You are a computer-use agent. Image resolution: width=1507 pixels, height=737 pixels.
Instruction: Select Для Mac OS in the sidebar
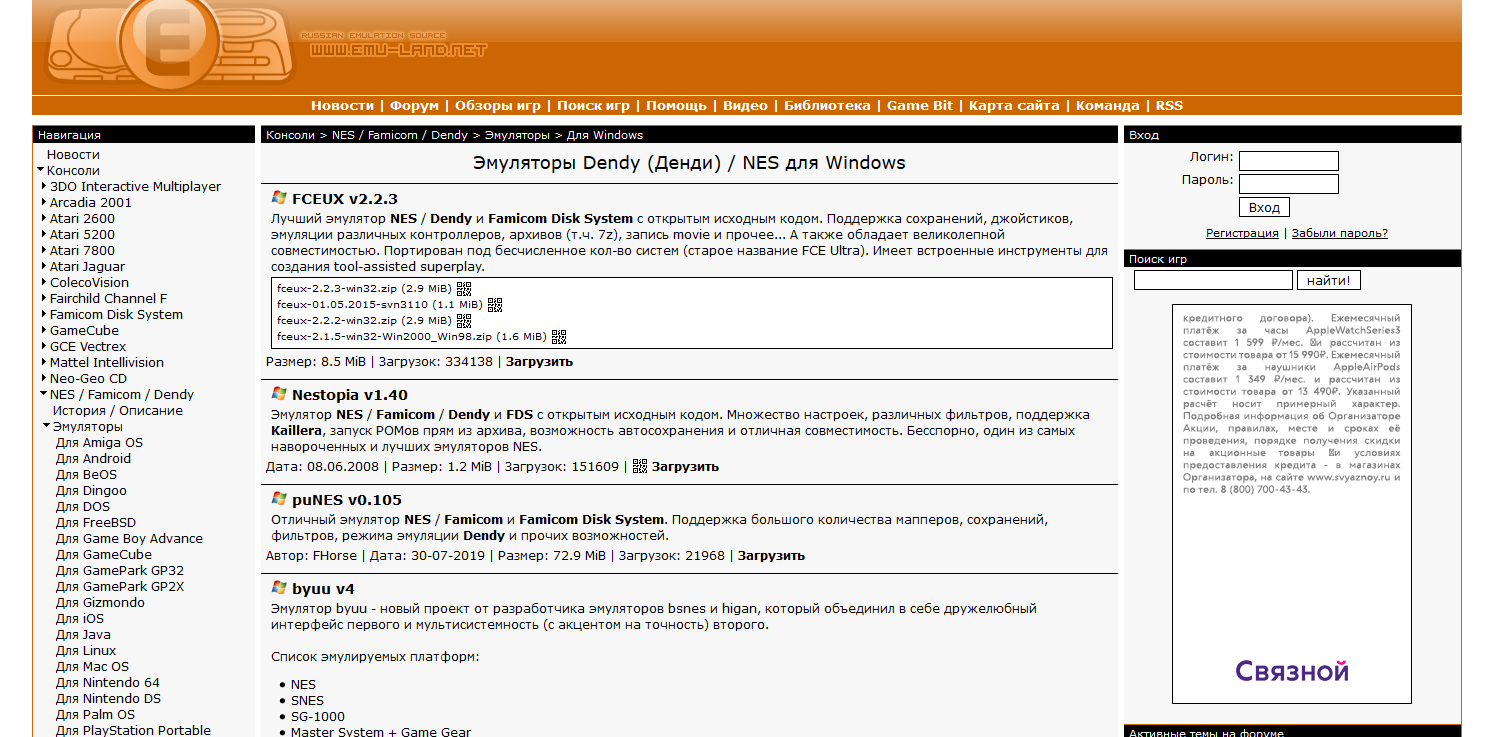92,666
